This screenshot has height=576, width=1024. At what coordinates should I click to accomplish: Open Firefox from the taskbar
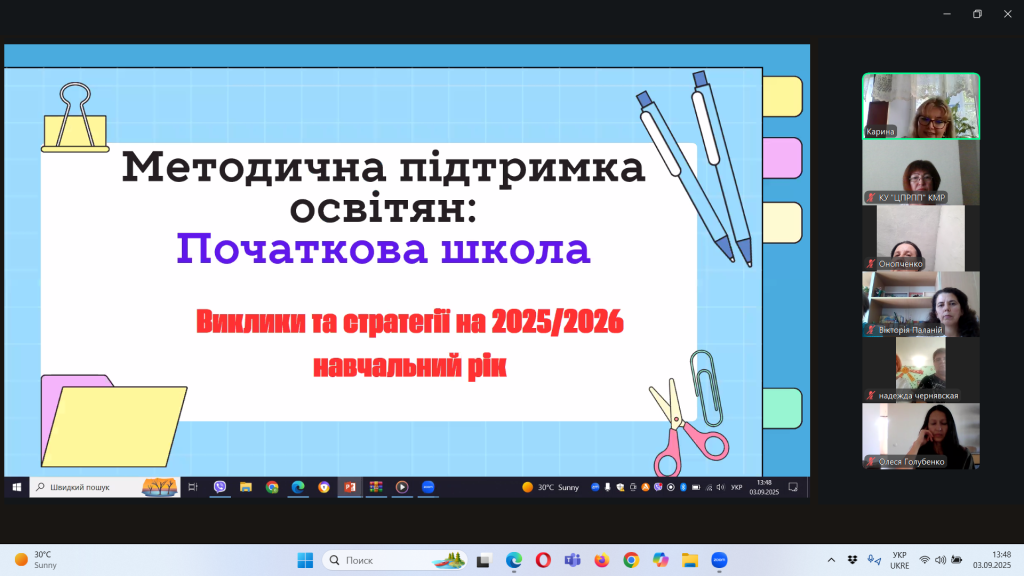point(601,560)
